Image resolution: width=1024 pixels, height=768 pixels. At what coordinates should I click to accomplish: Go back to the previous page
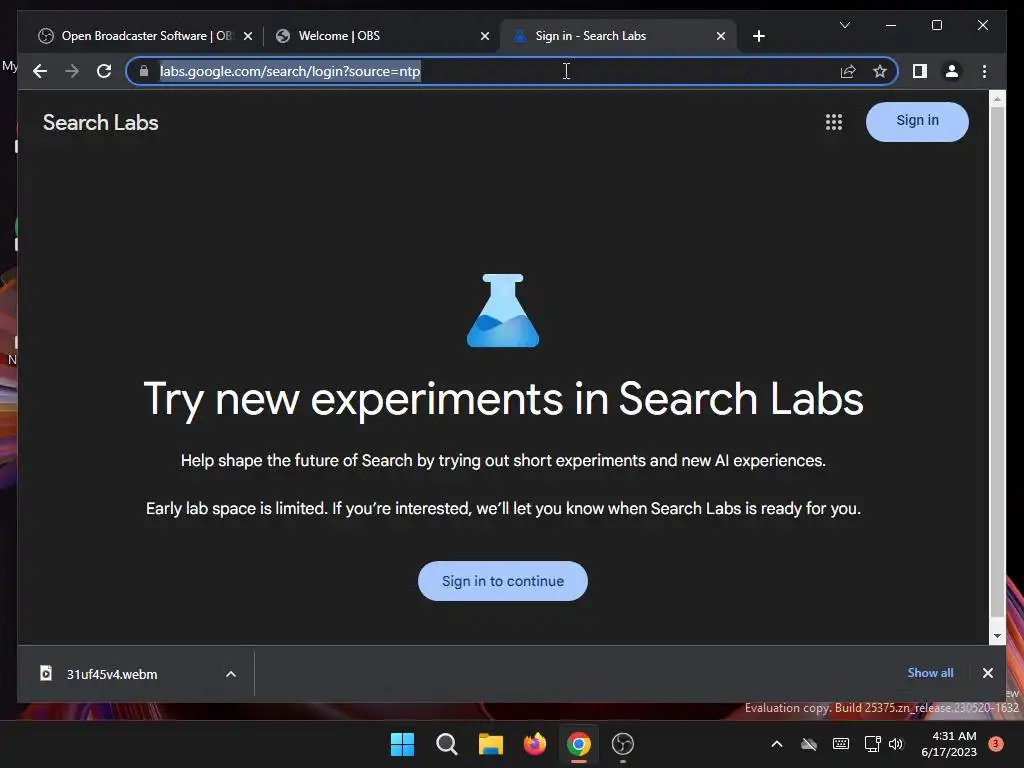pos(40,71)
